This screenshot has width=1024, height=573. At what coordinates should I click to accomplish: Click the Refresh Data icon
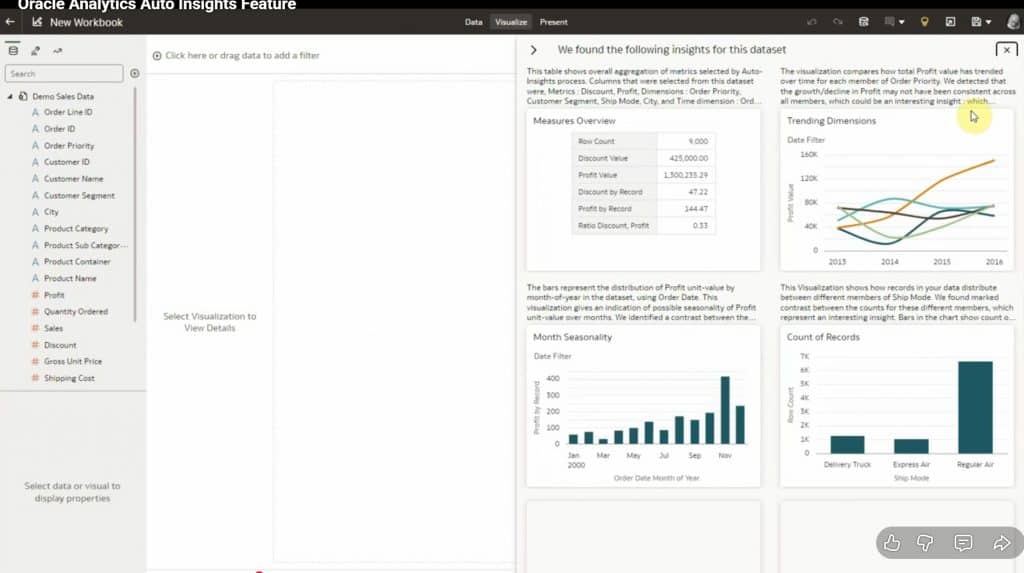[x=863, y=22]
